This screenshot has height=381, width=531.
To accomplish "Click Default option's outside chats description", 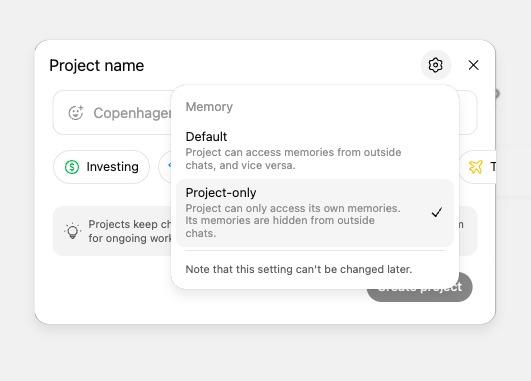I will [293, 159].
